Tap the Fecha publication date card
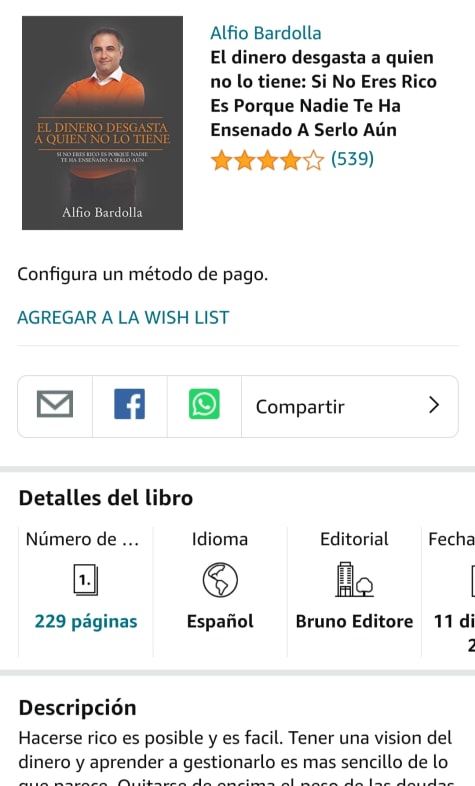Screen dimensions: 475x786 click(x=448, y=591)
